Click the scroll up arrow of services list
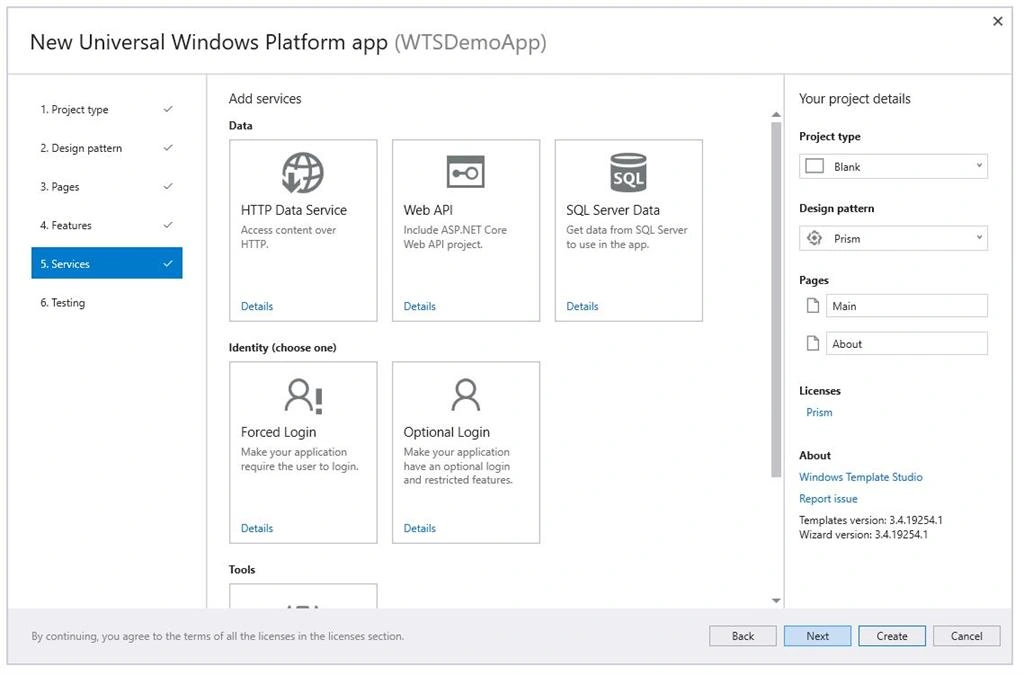The image size is (1024, 675). coord(776,115)
